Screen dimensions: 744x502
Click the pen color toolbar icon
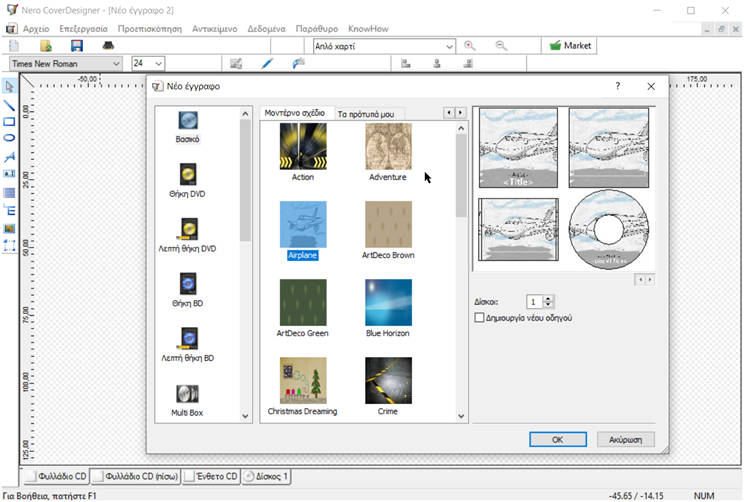267,63
